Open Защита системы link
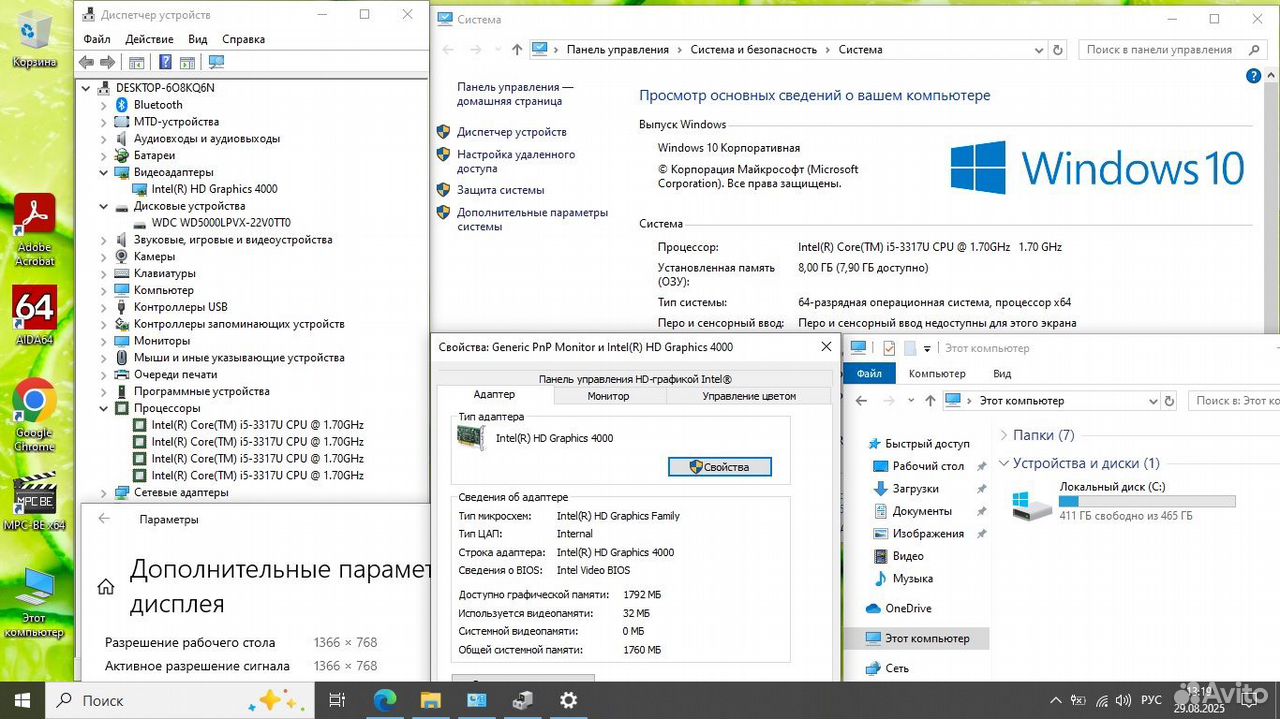 [x=501, y=190]
